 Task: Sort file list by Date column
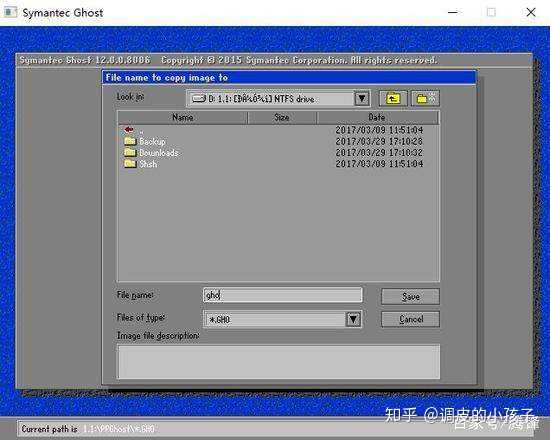pos(377,118)
